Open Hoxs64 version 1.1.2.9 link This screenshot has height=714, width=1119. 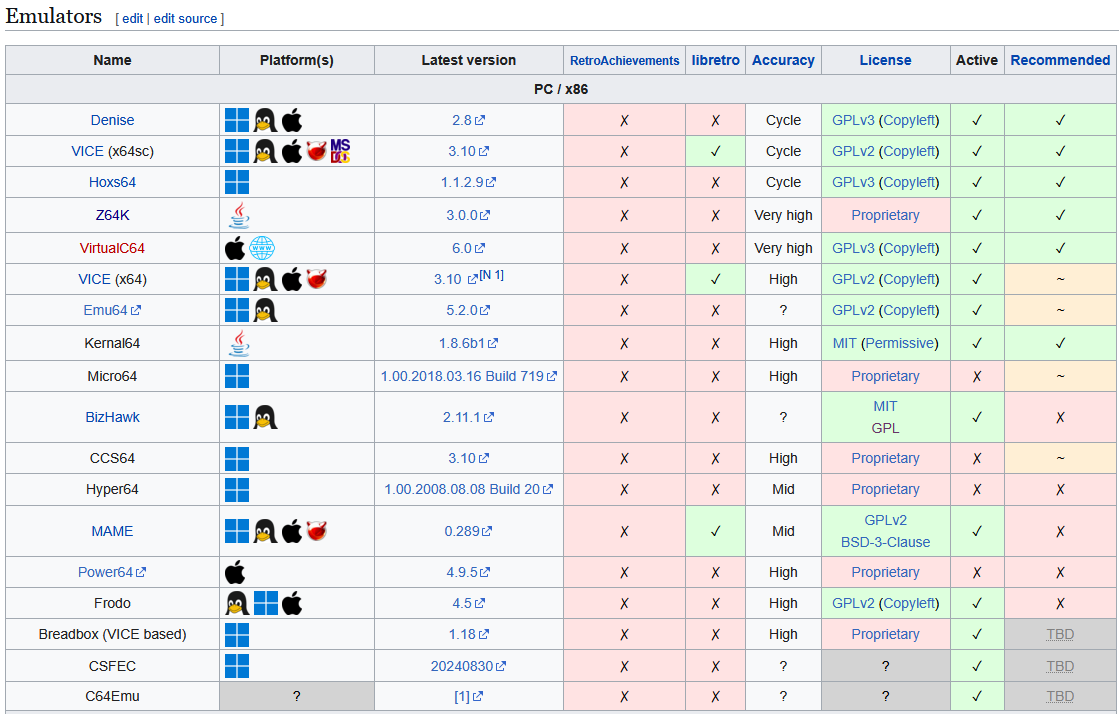click(468, 182)
